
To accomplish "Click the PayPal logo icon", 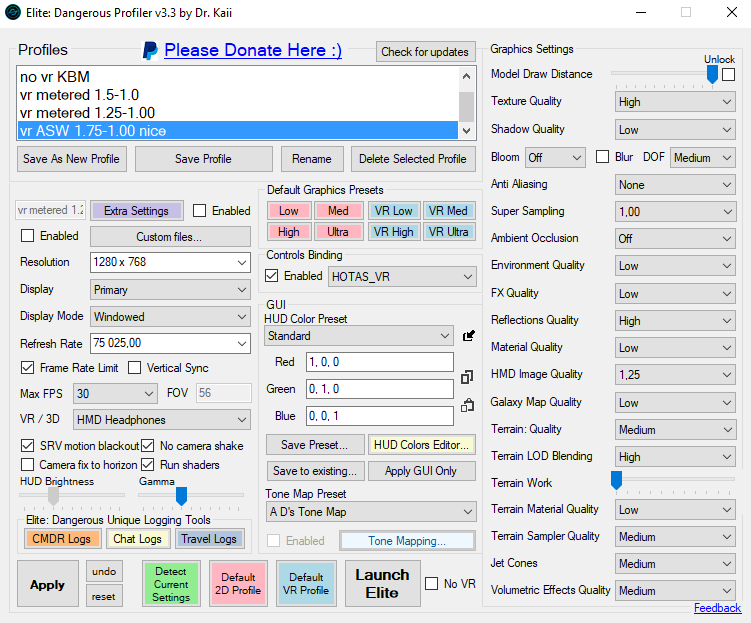I will (x=150, y=51).
